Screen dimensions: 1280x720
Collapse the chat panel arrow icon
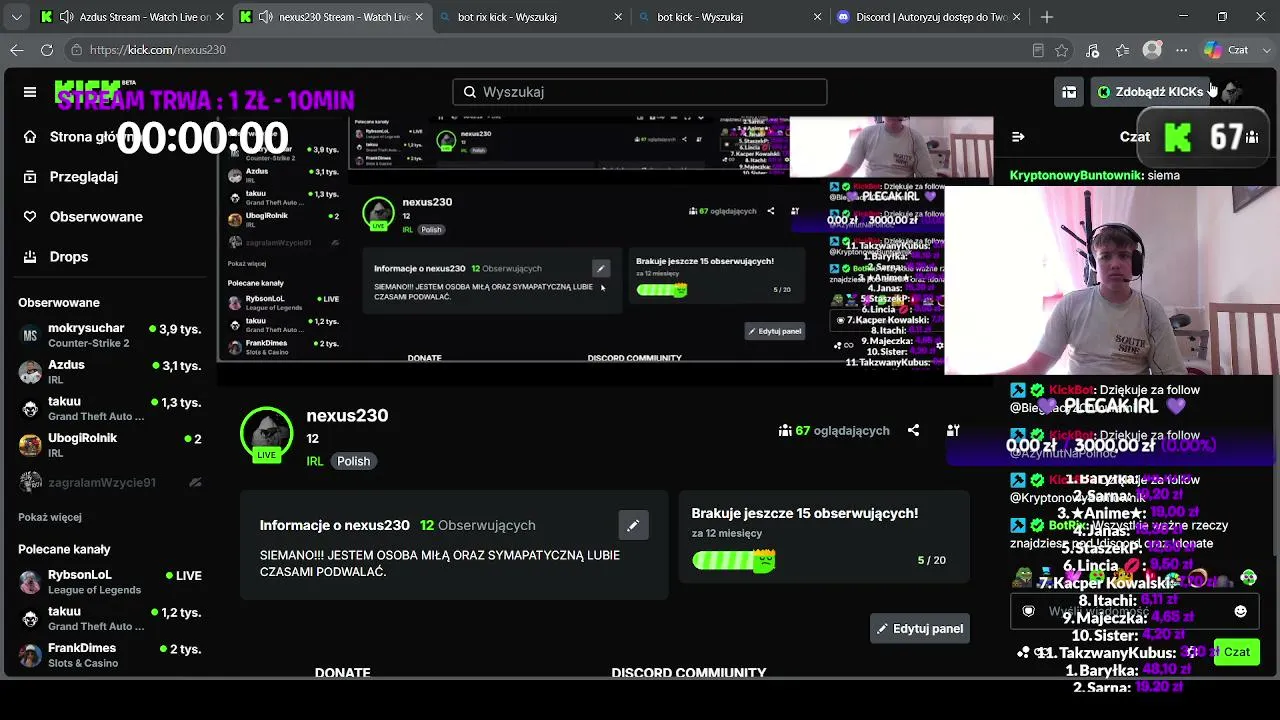(1018, 137)
